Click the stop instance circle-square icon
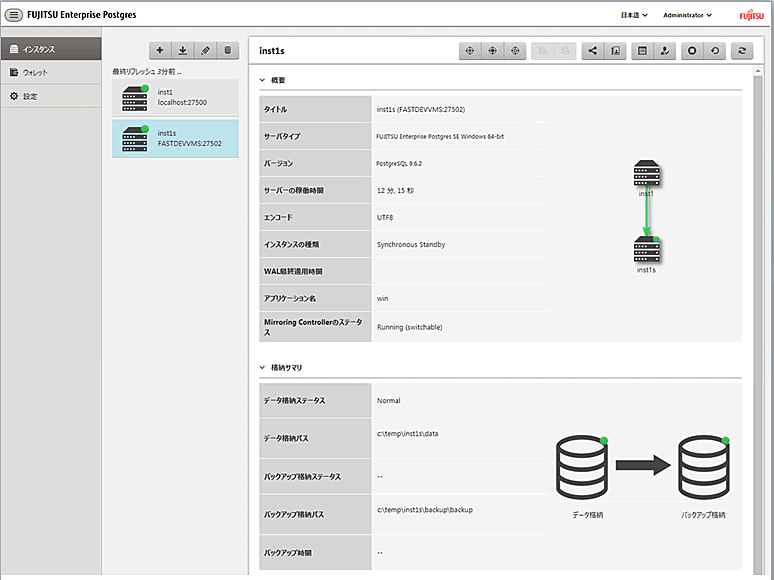Screen dimensions: 774x580 point(693,51)
